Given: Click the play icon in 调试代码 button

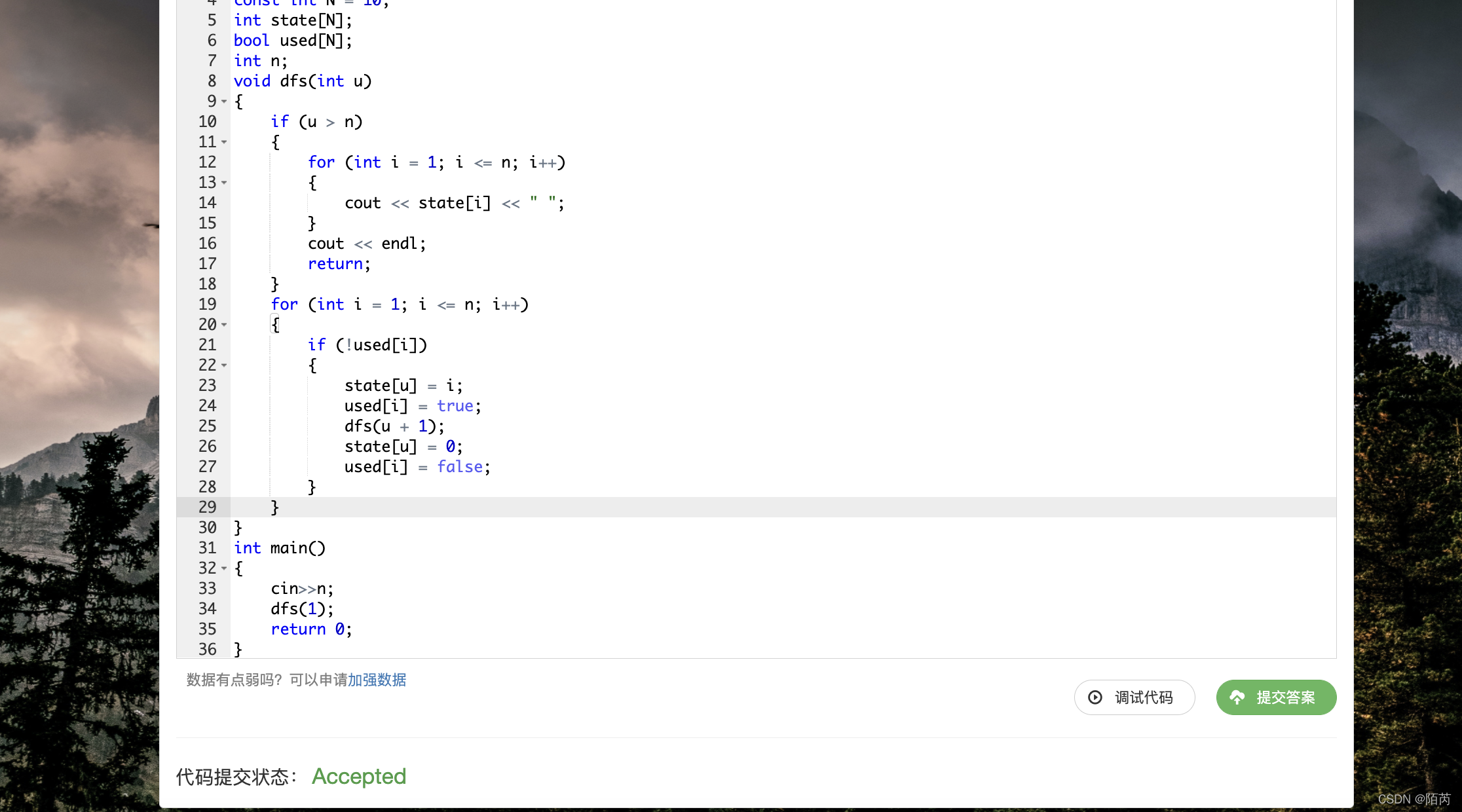Looking at the screenshot, I should pos(1095,697).
